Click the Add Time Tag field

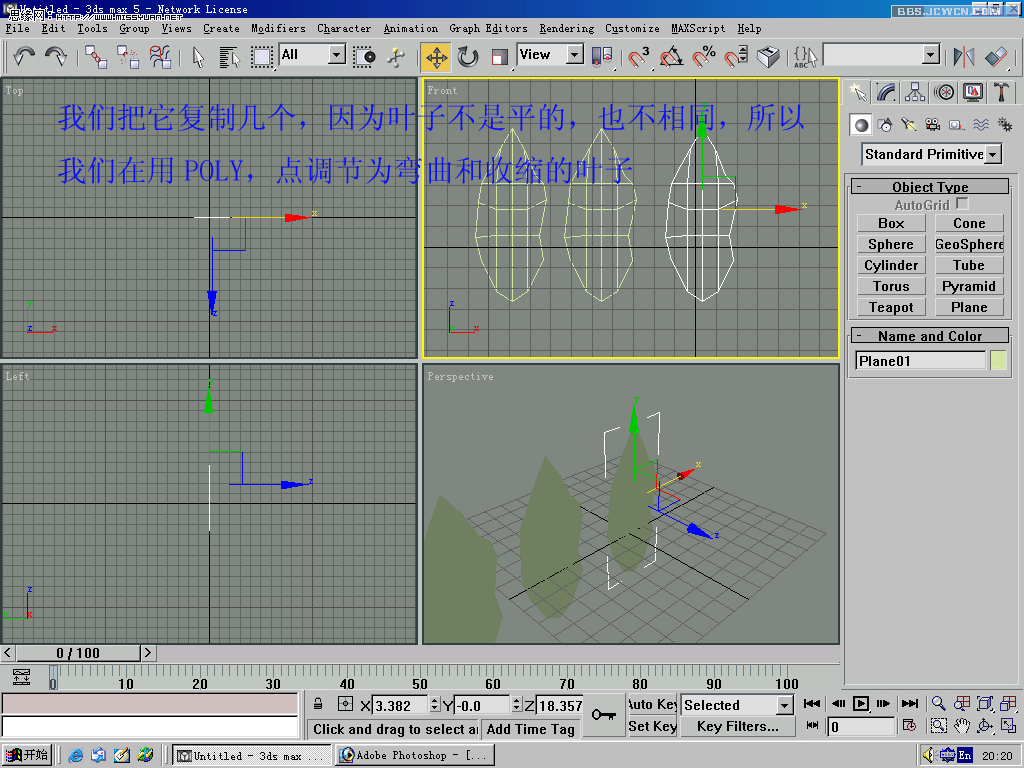(530, 729)
